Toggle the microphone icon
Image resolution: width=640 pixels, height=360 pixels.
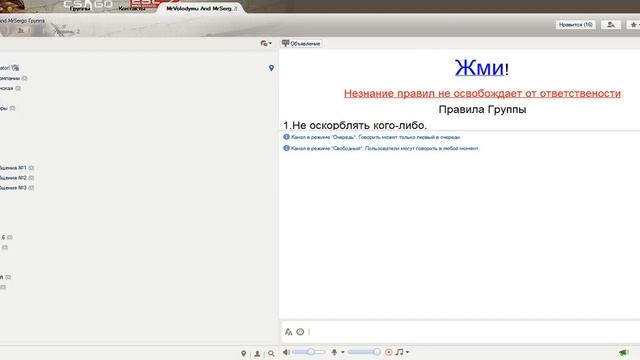[334, 352]
